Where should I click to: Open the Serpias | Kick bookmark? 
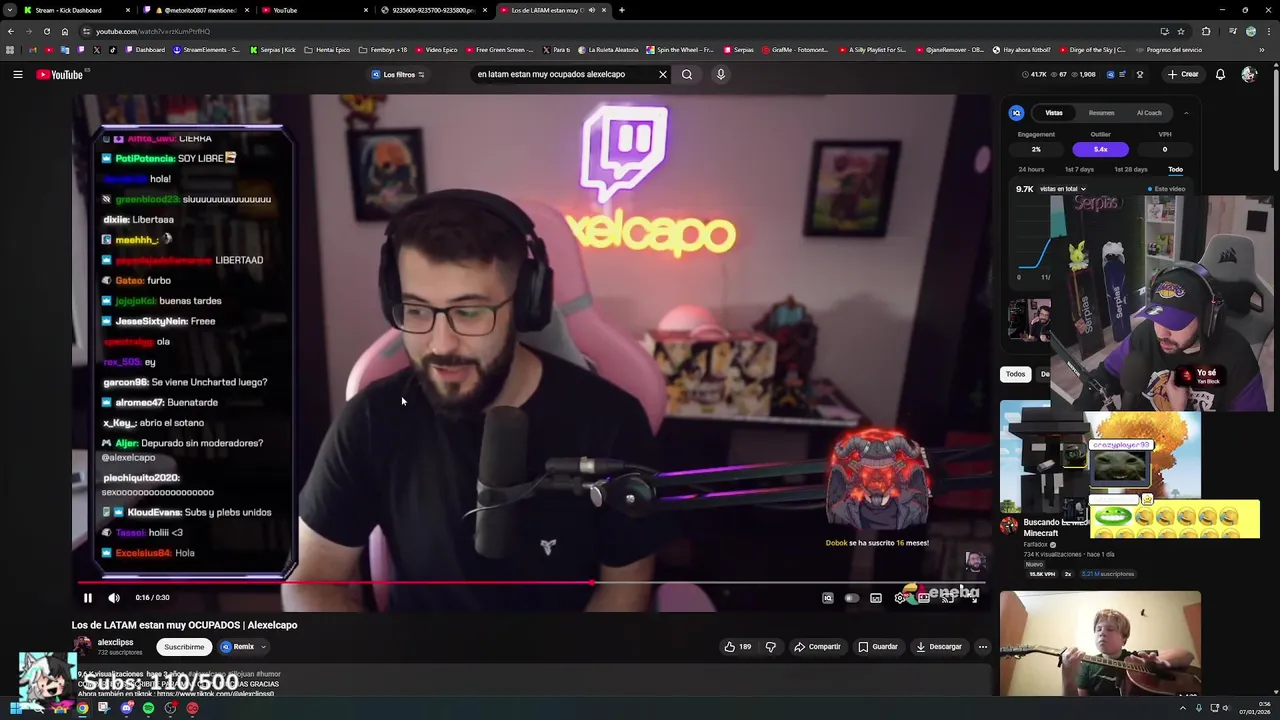pos(273,50)
